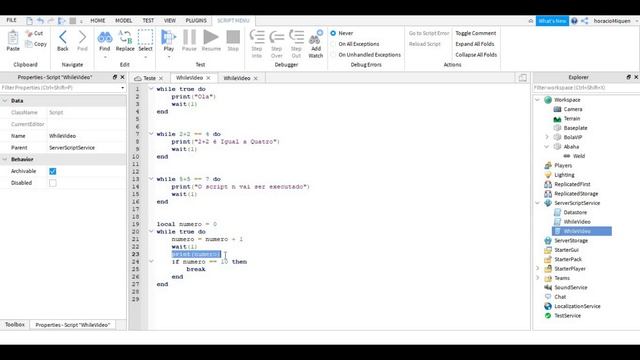Click the Step Out debugger icon
Image resolution: width=640 pixels, height=360 pixels.
click(x=296, y=37)
